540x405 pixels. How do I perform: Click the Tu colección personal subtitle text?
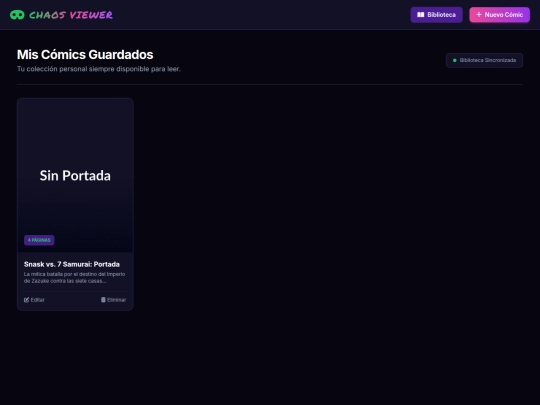click(x=99, y=69)
